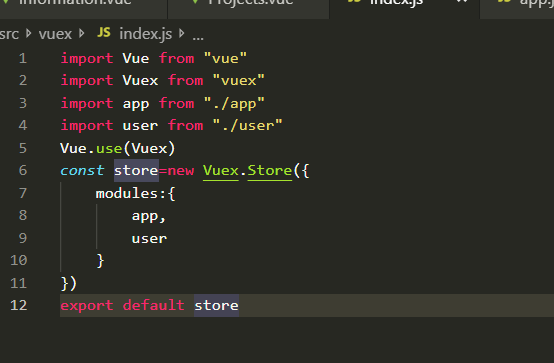Click the Vuex identifier on line 2
The width and height of the screenshot is (554, 363).
coord(140,81)
